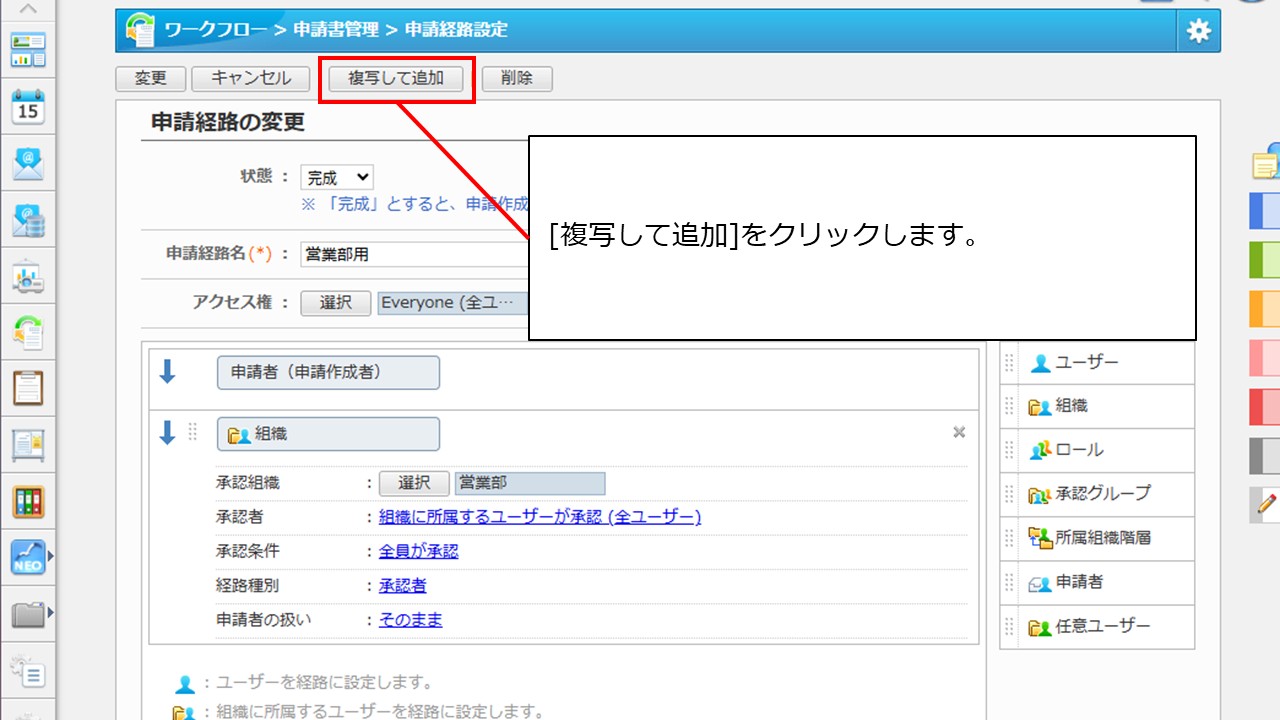Click the 削除 button
1280x720 pixels.
(517, 78)
